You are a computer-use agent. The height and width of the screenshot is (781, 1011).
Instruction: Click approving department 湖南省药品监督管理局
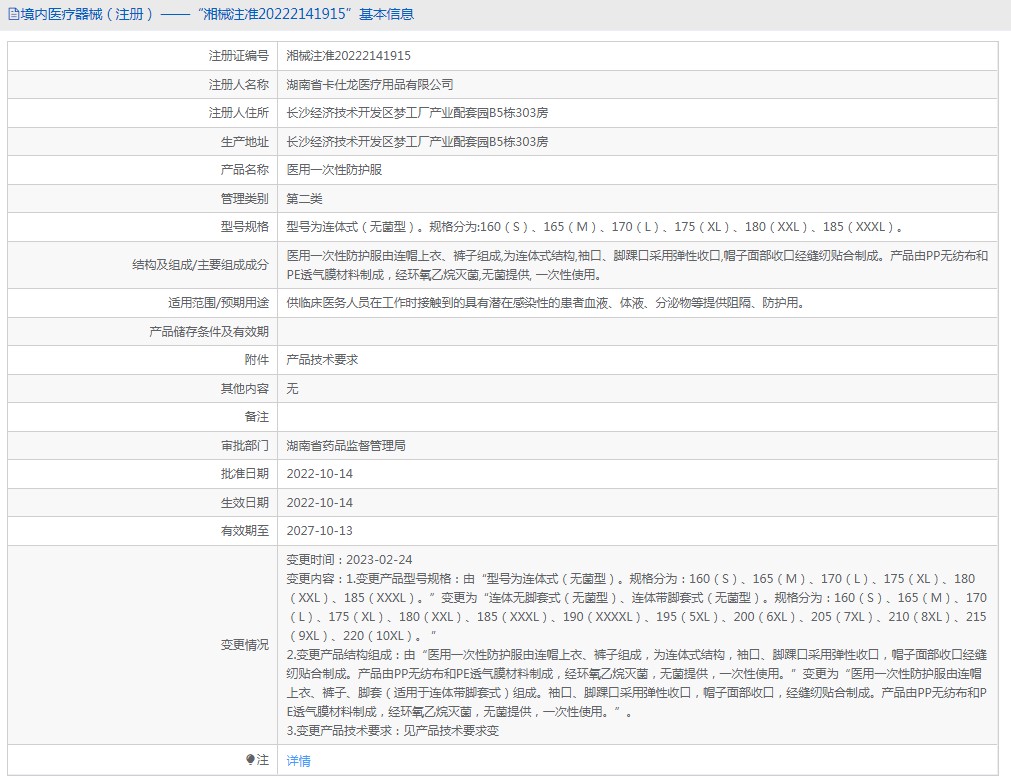(346, 446)
